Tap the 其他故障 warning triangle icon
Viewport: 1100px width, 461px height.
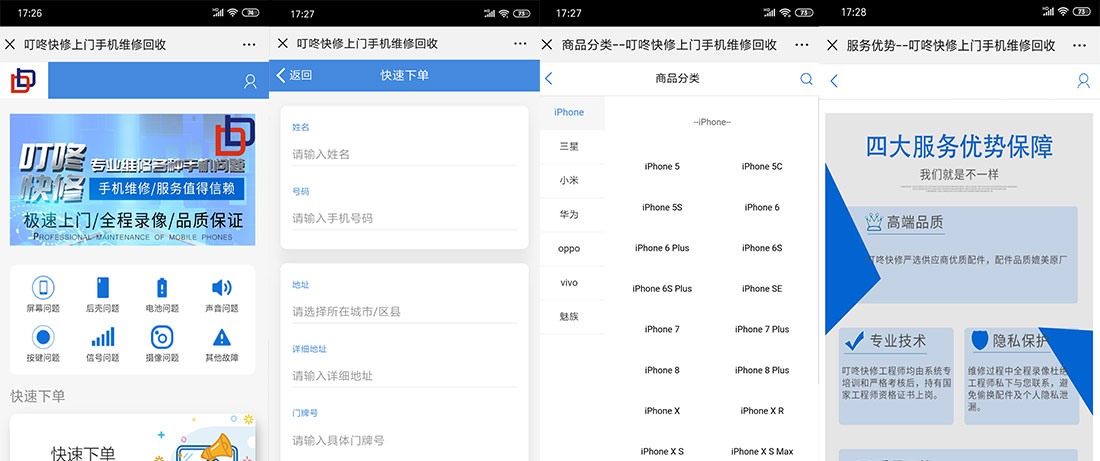[x=222, y=337]
